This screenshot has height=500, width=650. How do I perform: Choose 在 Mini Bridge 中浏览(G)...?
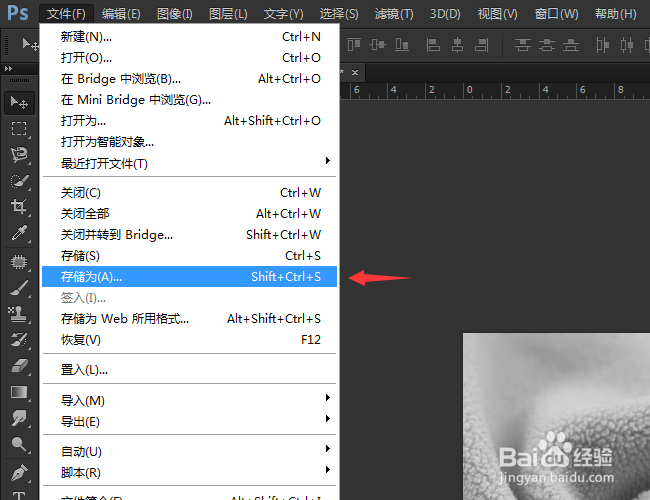189,100
